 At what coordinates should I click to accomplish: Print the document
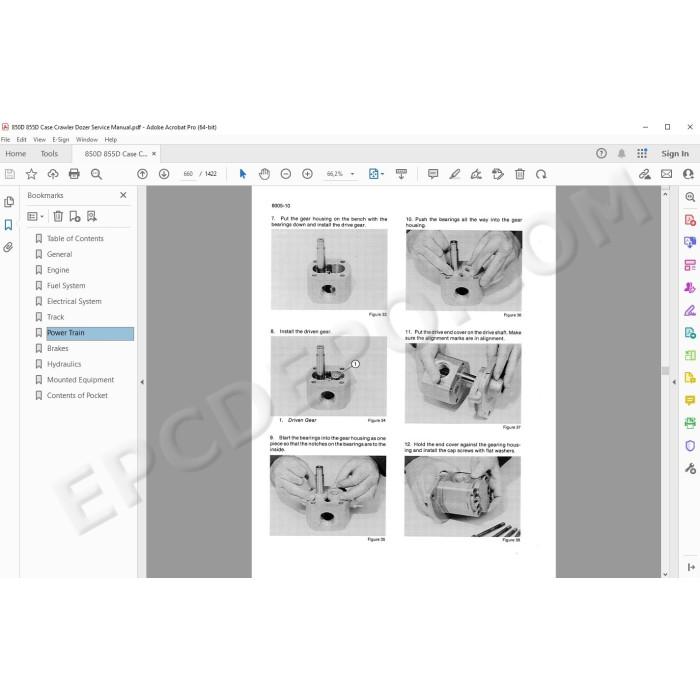pyautogui.click(x=74, y=174)
